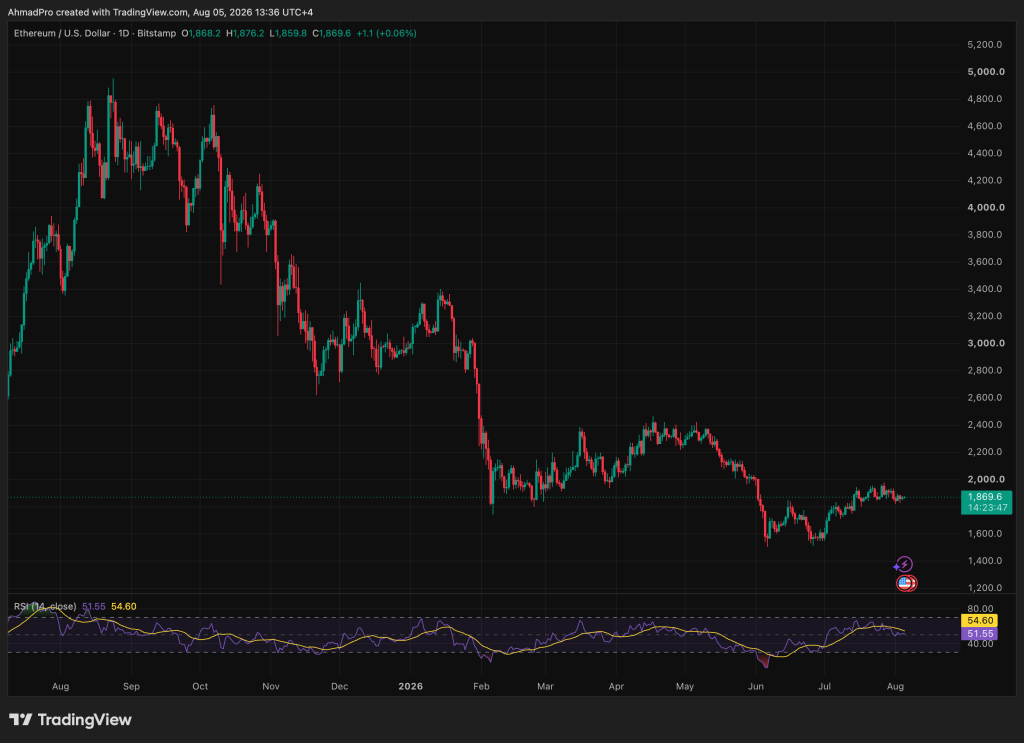Viewport: 1024px width, 743px height.
Task: Click the high price value H1,876.2
Action: pyautogui.click(x=245, y=33)
